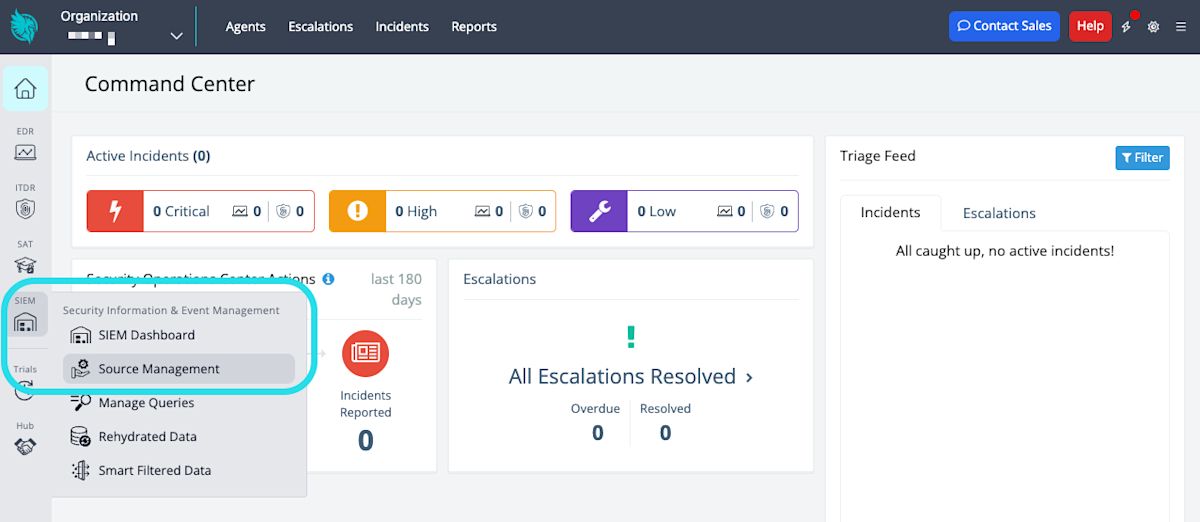Click the Incidents Reported count
This screenshot has height=522, width=1200.
(x=366, y=440)
